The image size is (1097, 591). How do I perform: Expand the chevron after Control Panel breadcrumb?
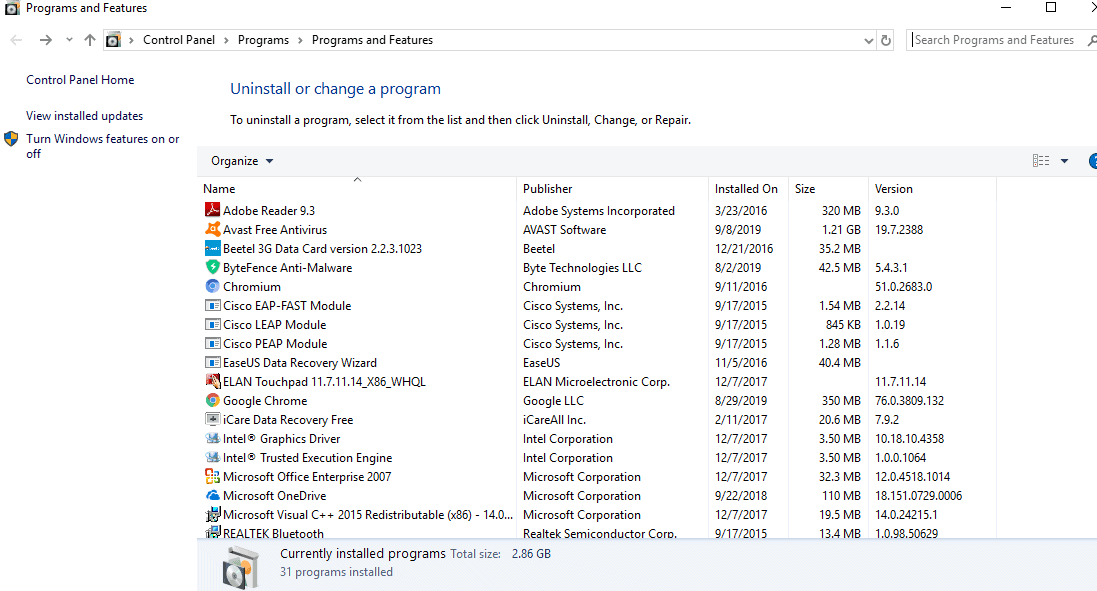[x=227, y=41]
